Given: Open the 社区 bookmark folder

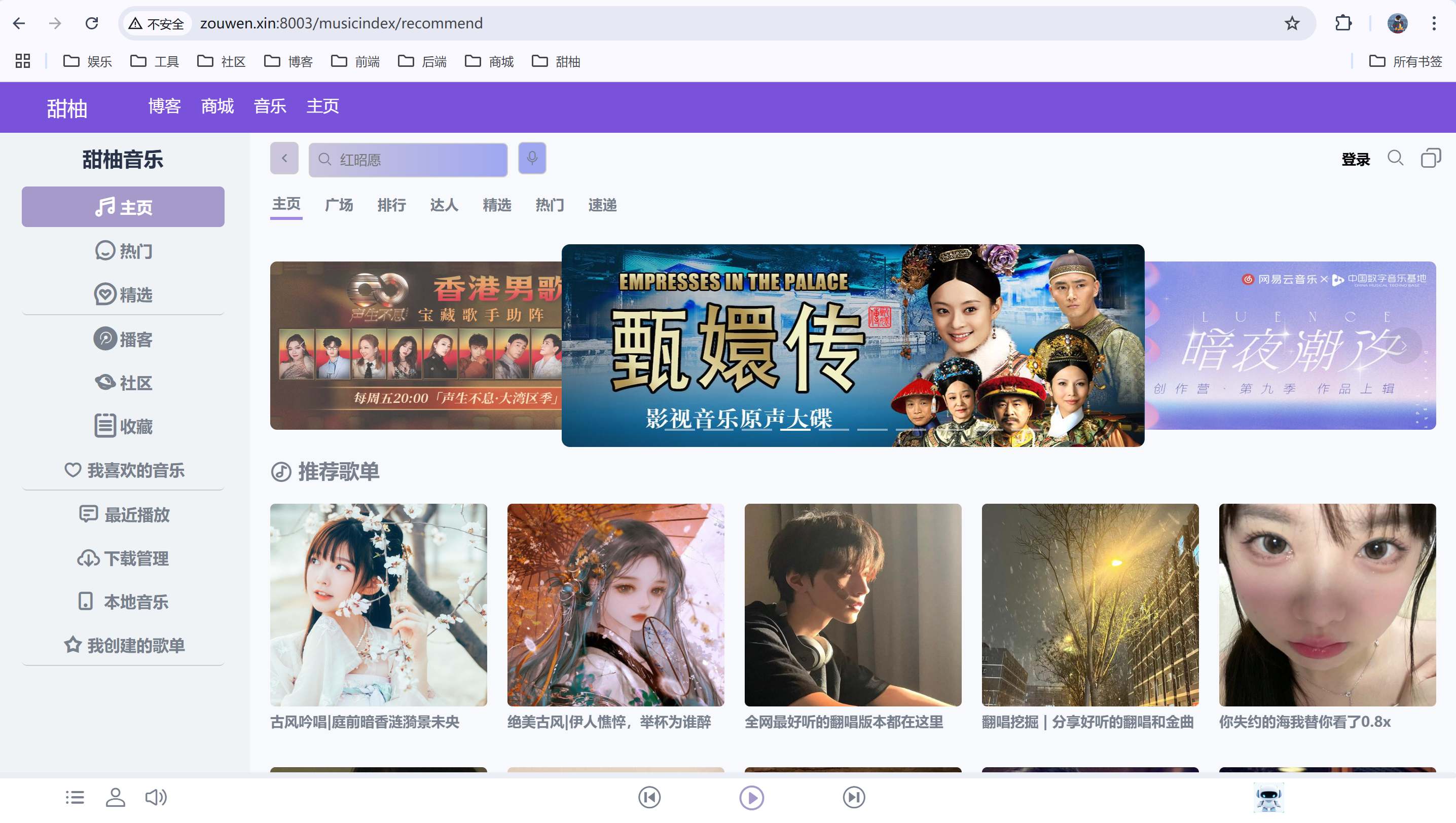Looking at the screenshot, I should [x=221, y=61].
